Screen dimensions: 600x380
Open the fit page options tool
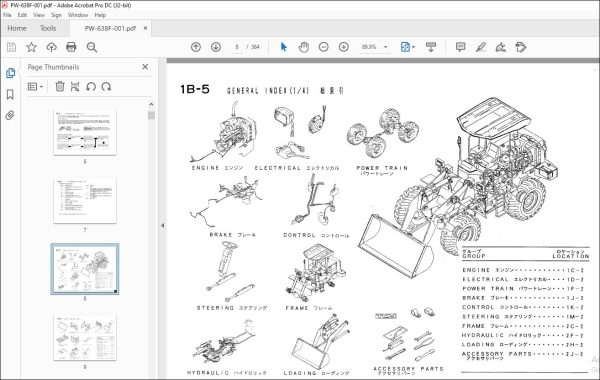pos(405,47)
